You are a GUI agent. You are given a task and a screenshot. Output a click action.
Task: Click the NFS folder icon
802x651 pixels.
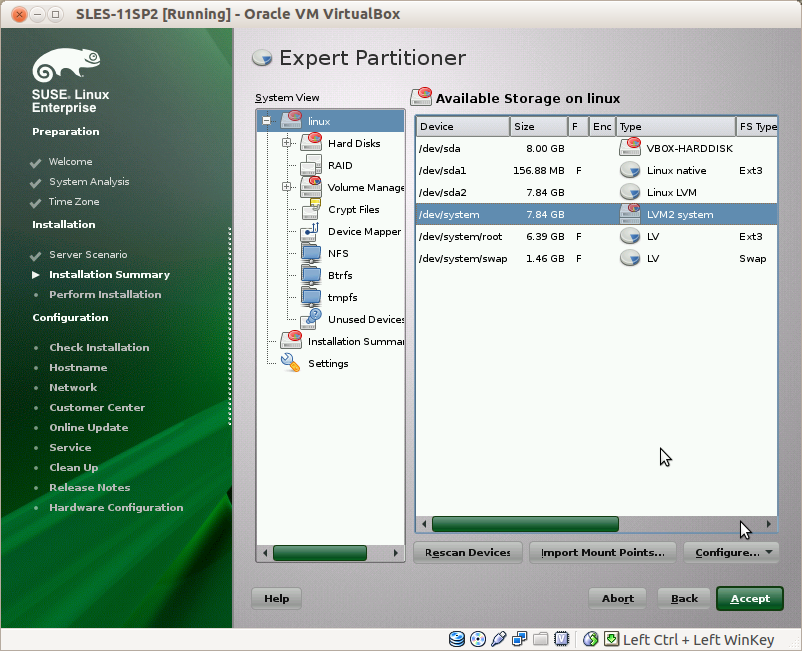(x=311, y=253)
